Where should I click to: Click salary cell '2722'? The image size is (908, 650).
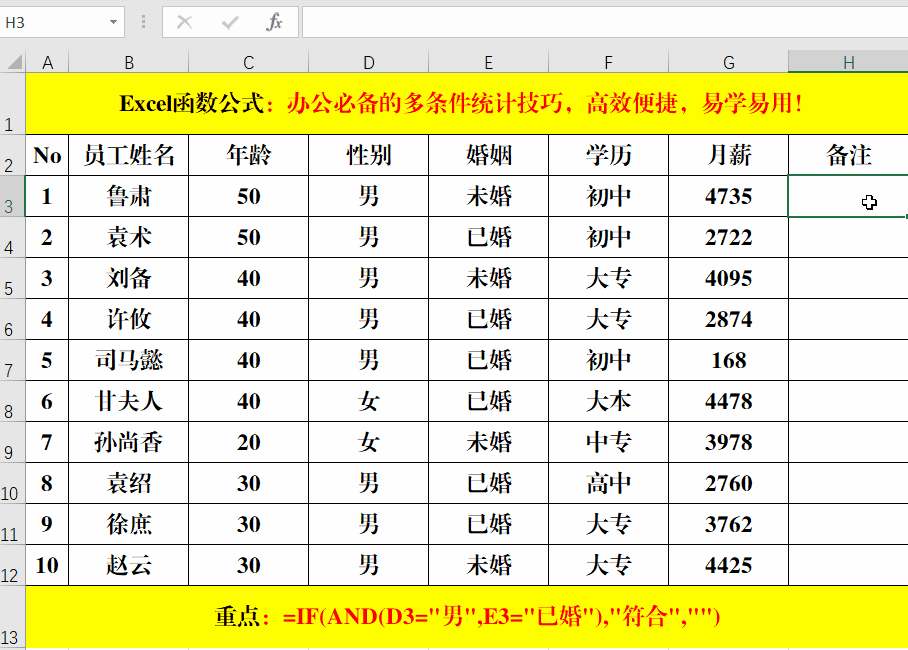tap(728, 238)
